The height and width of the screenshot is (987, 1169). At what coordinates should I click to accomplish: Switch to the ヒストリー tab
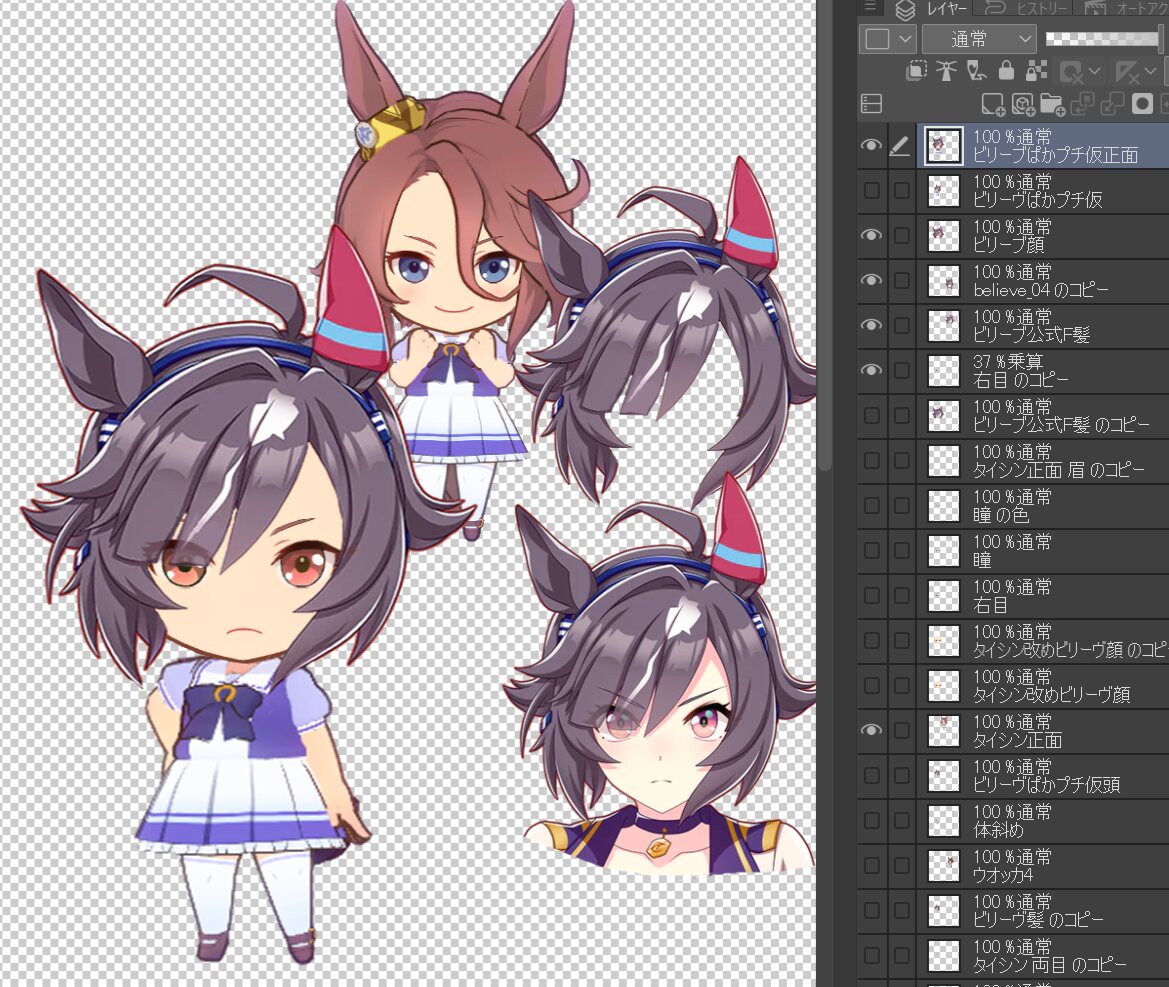point(1022,9)
